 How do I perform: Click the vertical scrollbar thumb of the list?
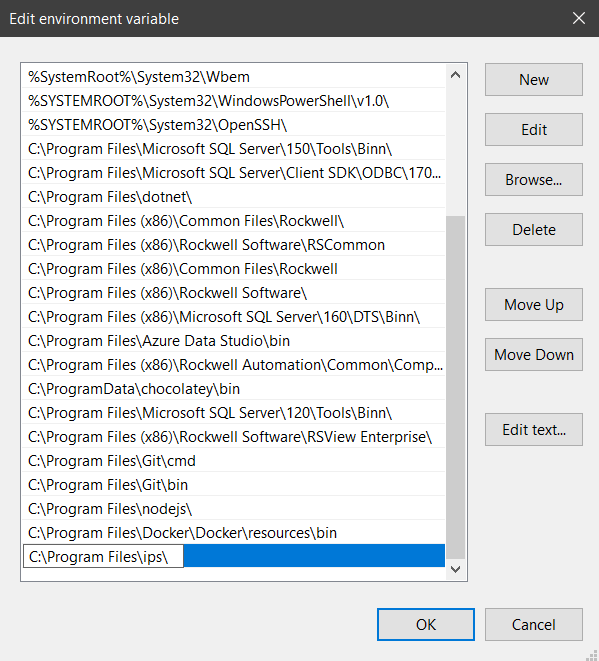point(455,387)
